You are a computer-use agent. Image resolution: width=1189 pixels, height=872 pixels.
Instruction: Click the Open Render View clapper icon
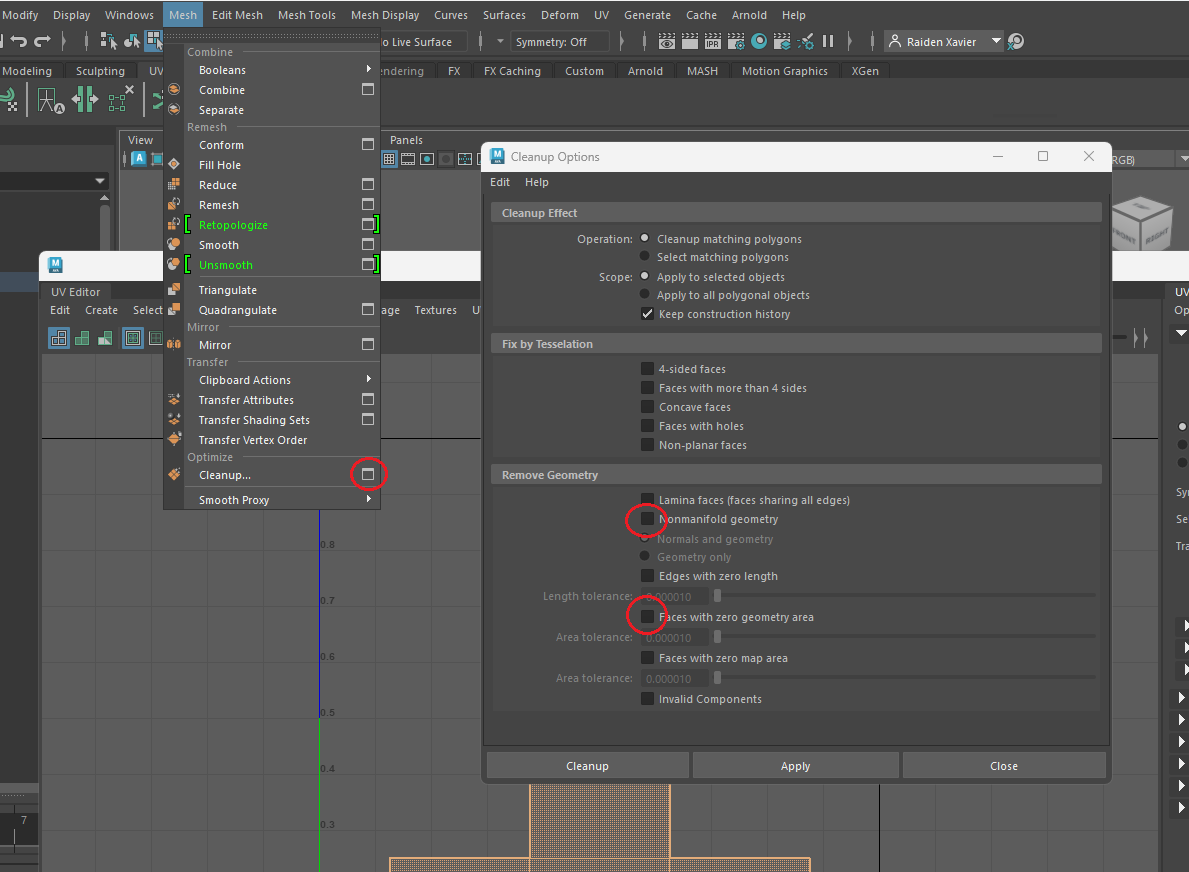667,42
